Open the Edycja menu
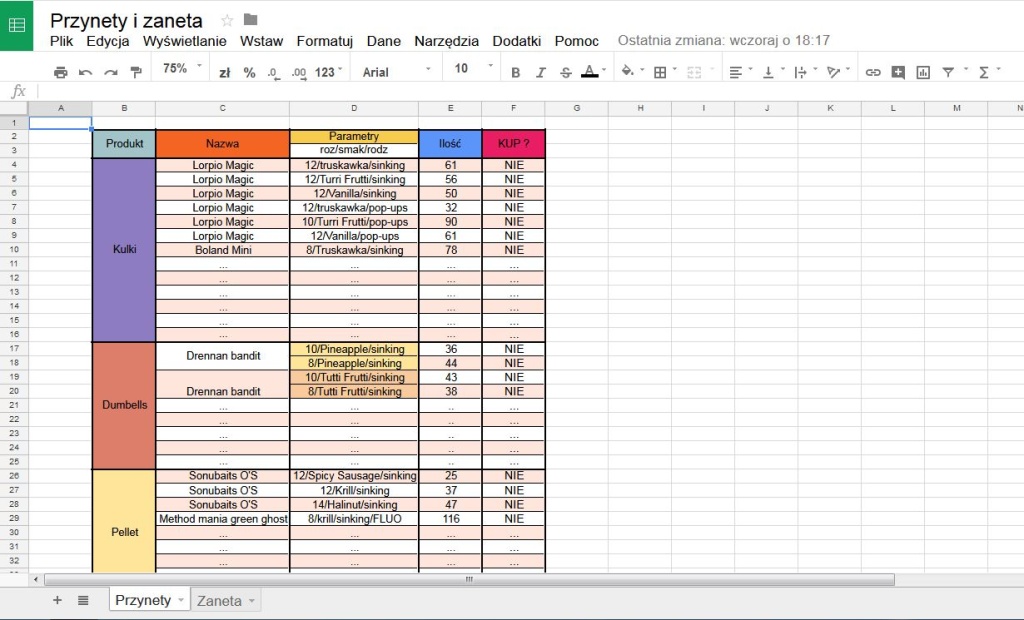1024x620 pixels. pyautogui.click(x=108, y=41)
